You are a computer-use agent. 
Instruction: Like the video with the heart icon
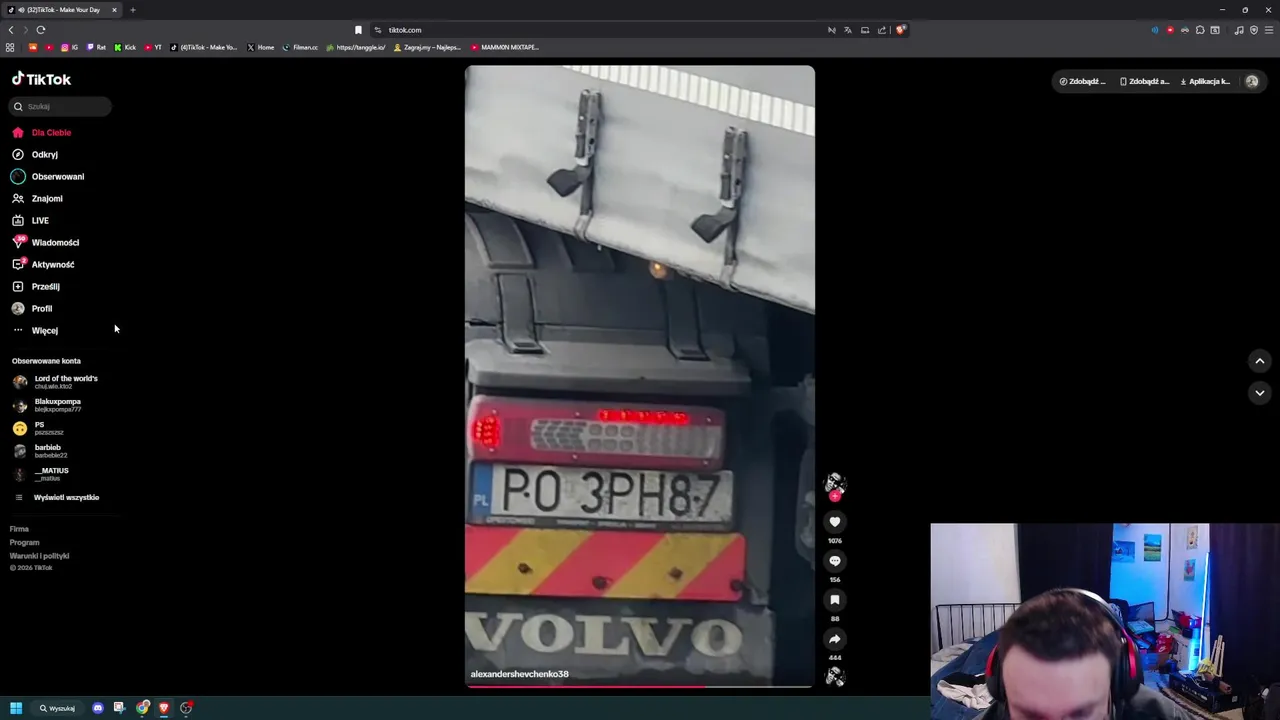pyautogui.click(x=835, y=522)
